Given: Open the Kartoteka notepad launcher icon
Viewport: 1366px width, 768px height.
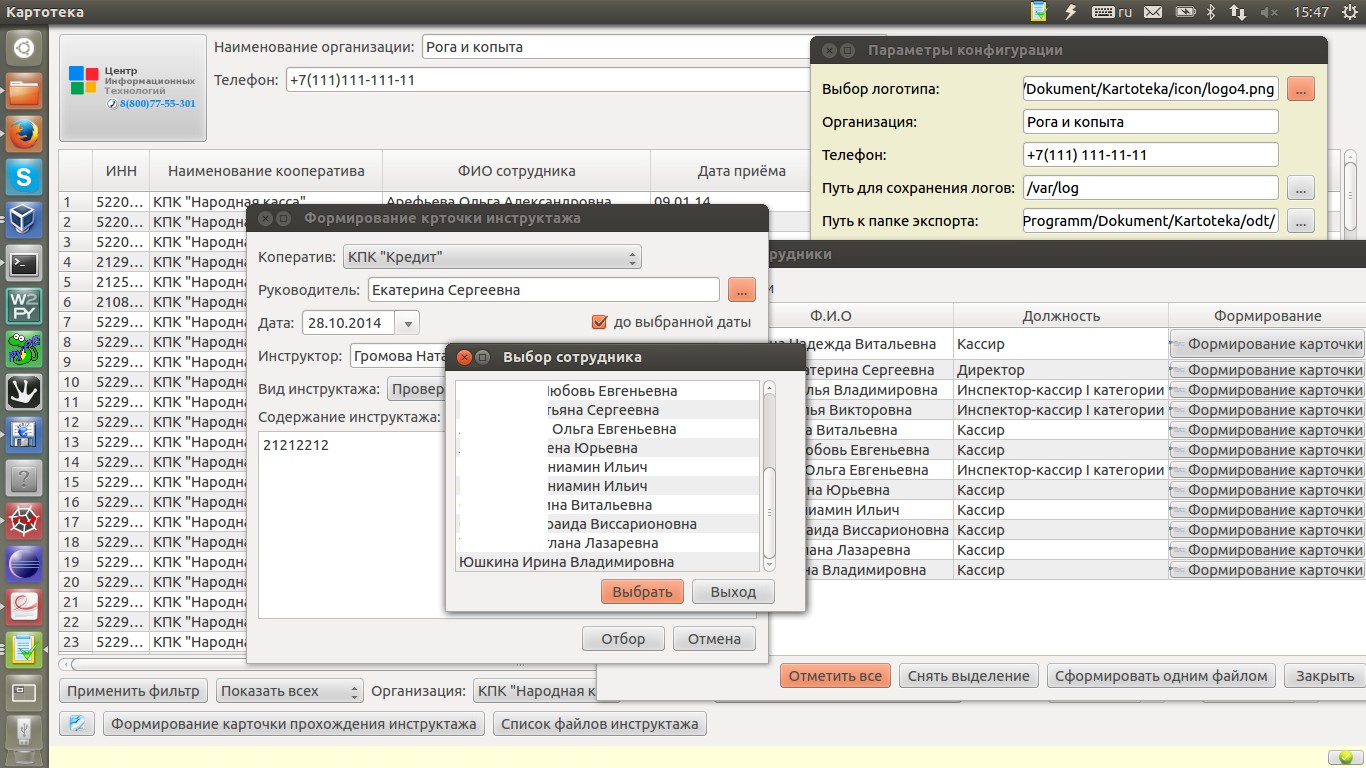Looking at the screenshot, I should (x=24, y=650).
